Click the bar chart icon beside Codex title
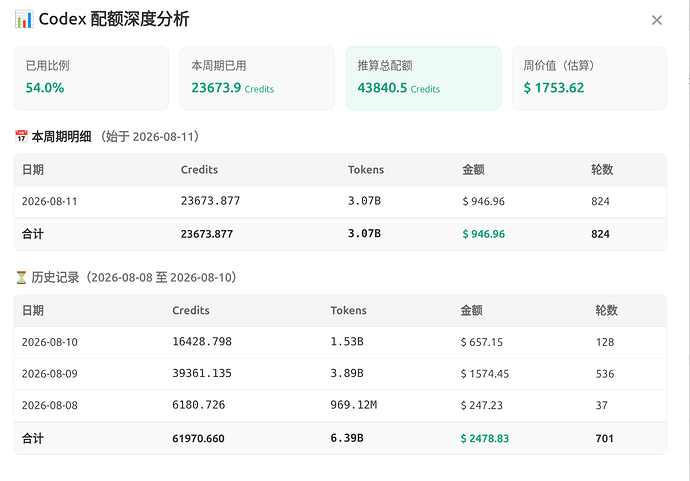The image size is (690, 481). pyautogui.click(x=24, y=19)
